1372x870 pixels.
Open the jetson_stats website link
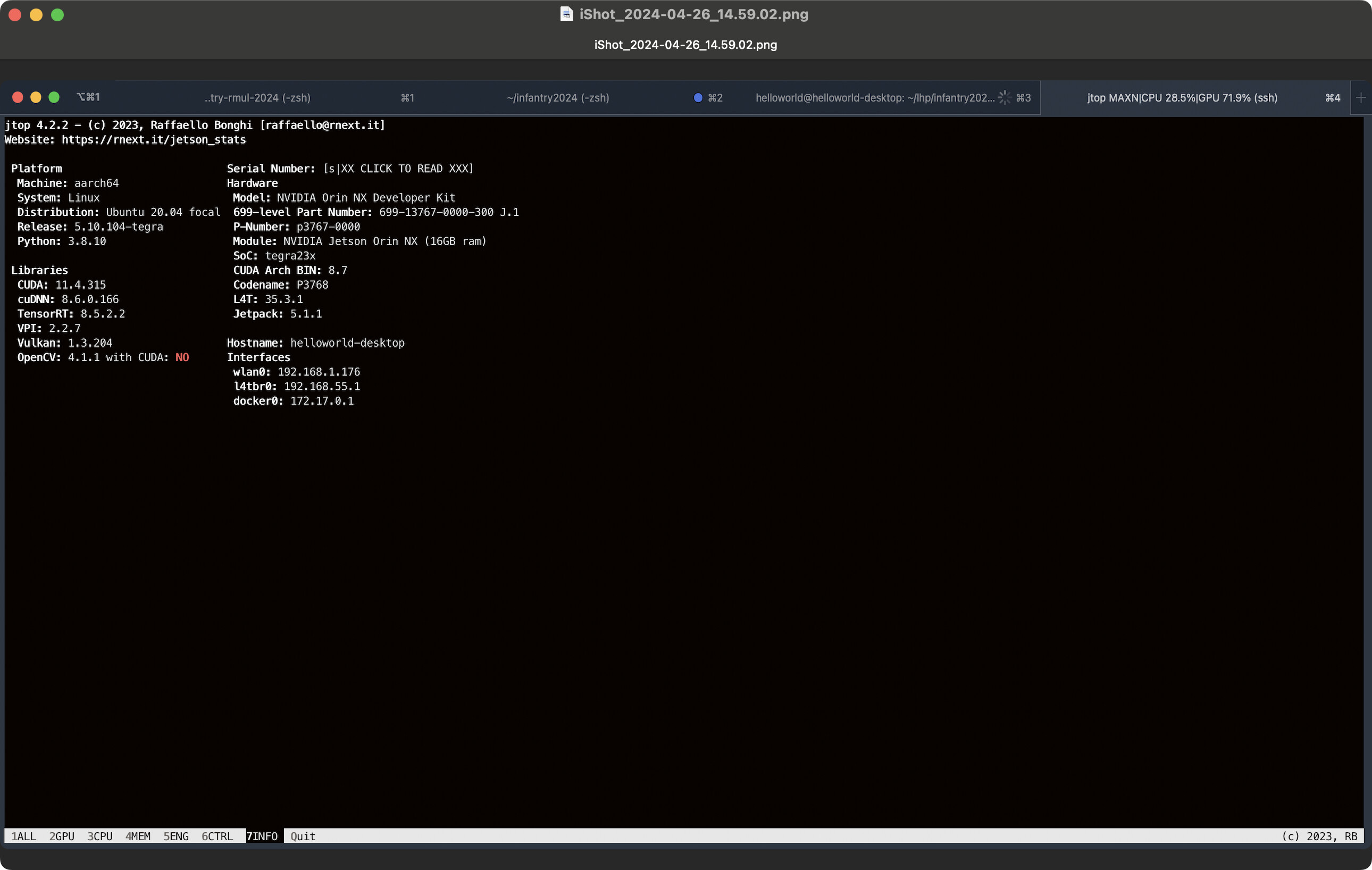153,139
